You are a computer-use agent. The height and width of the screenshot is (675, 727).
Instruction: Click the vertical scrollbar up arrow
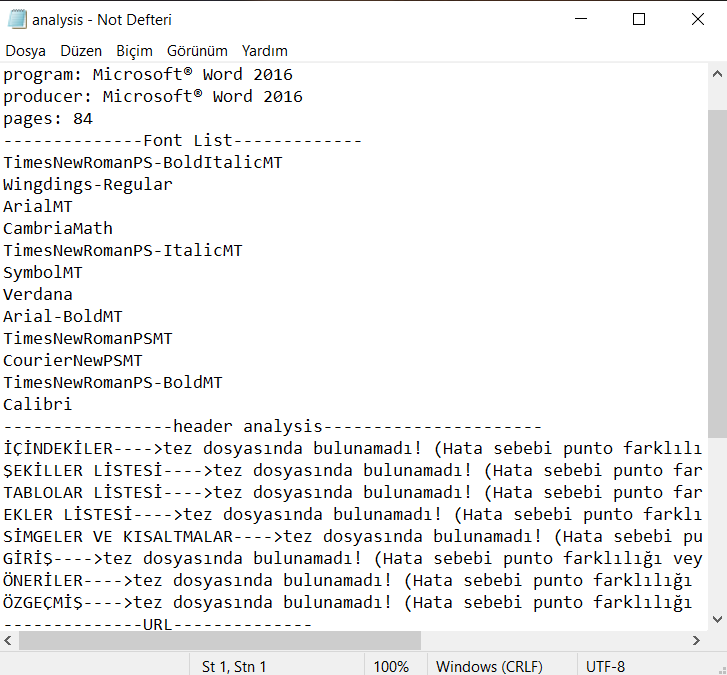pyautogui.click(x=717, y=74)
